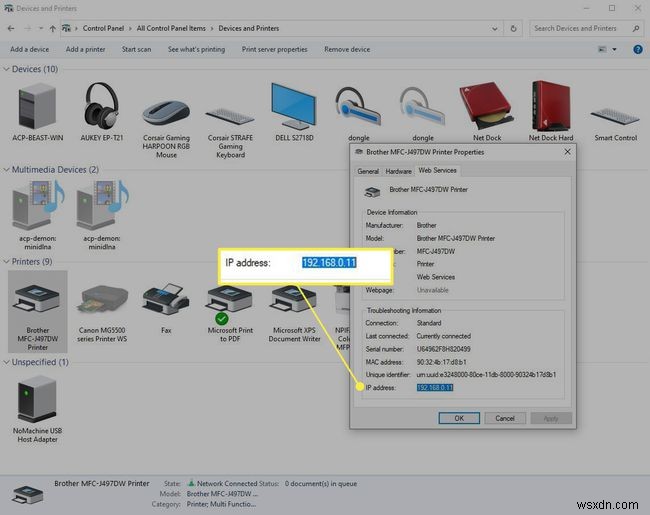Click the search magnifier icon
The image size is (650, 515).
click(636, 28)
